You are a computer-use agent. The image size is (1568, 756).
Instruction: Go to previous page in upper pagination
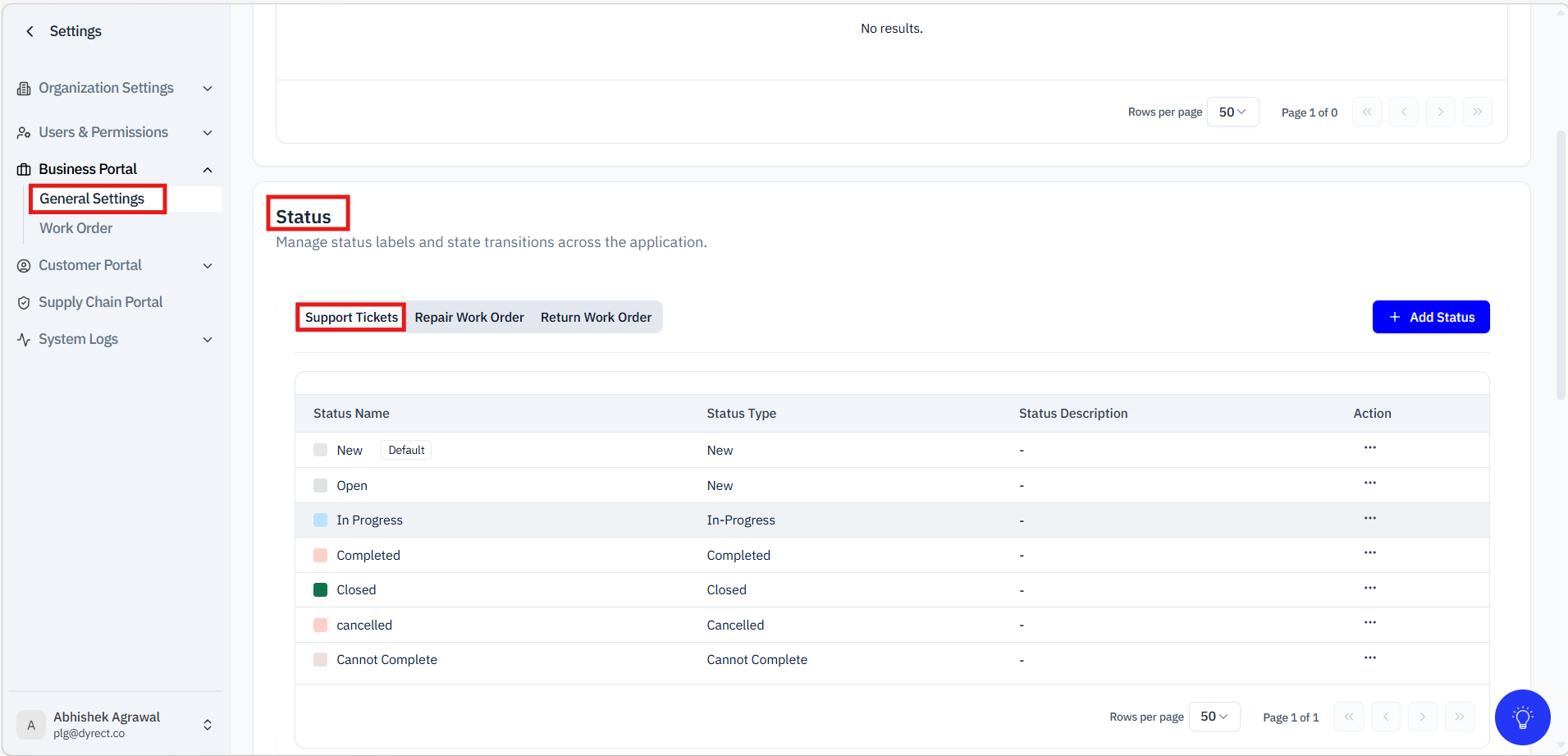pos(1404,112)
